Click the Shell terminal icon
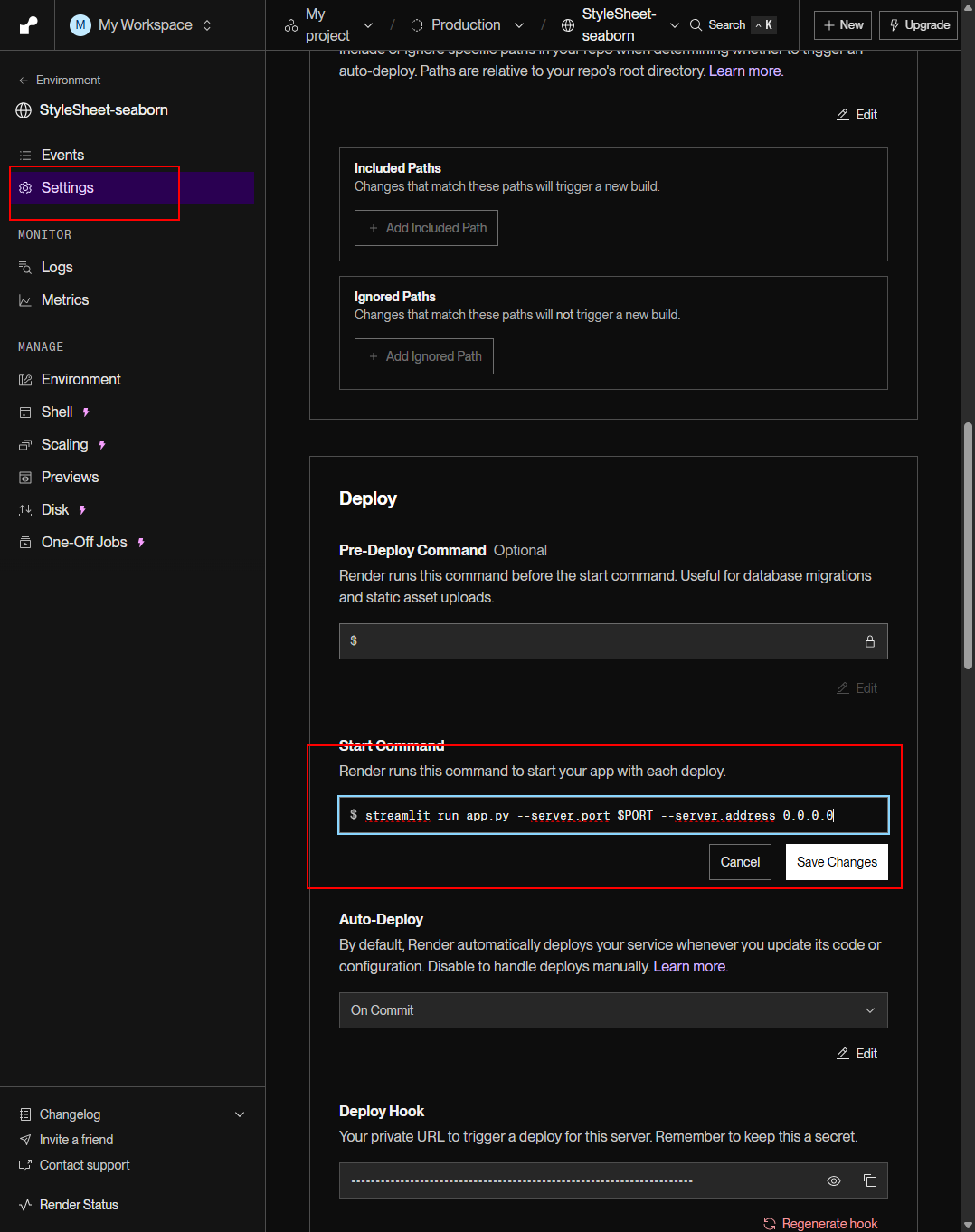975x1232 pixels. click(25, 412)
